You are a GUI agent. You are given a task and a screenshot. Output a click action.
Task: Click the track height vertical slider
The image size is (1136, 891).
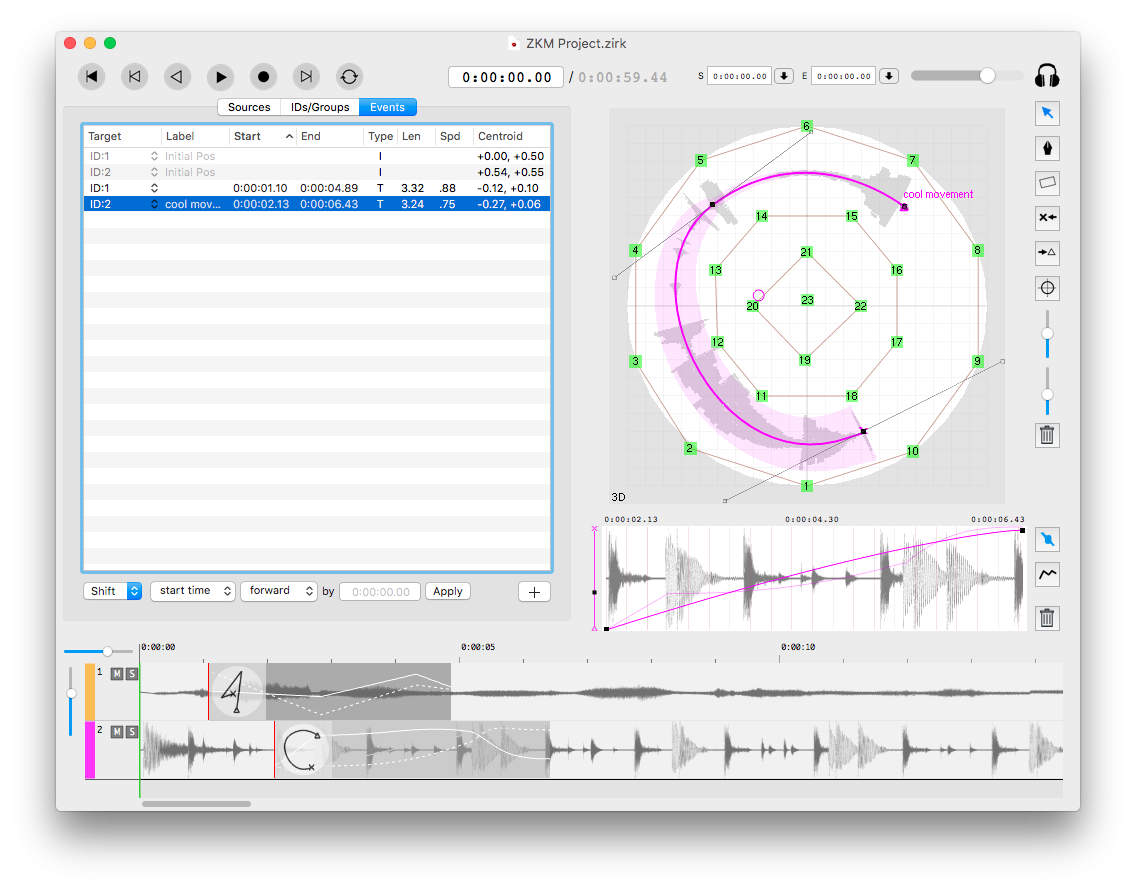point(71,694)
